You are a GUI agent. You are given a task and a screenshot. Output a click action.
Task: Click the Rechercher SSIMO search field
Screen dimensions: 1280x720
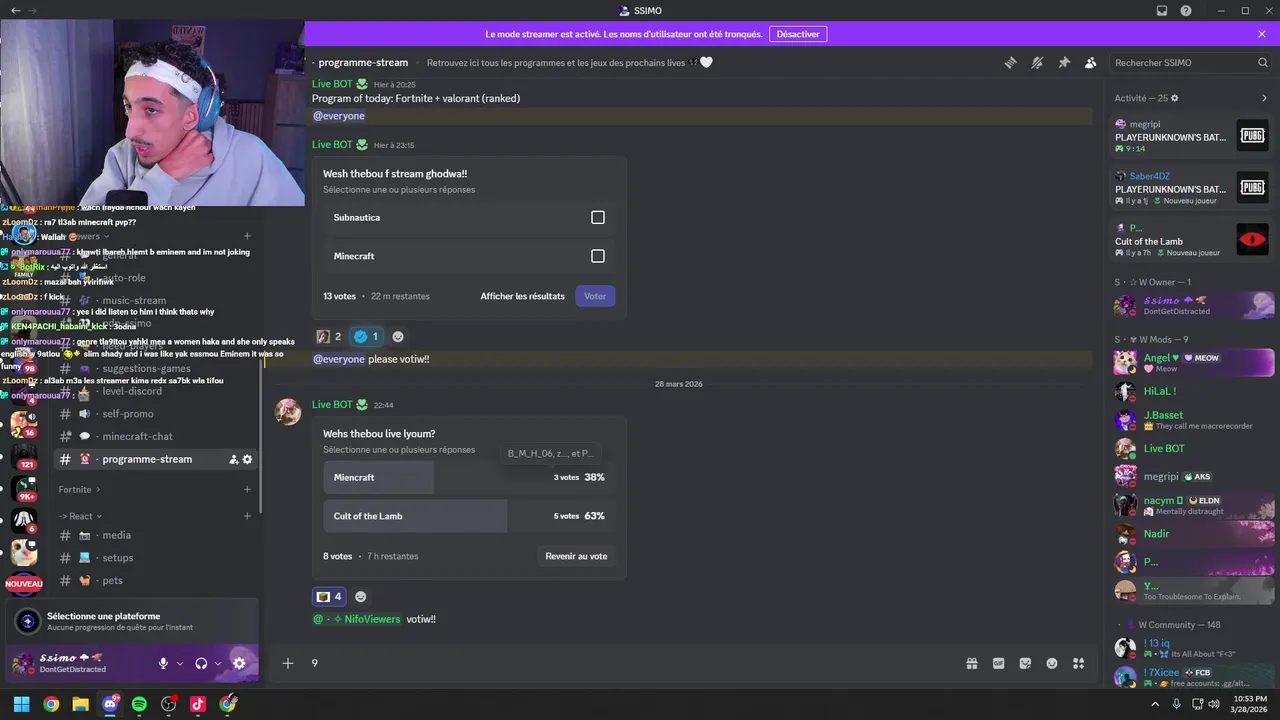pyautogui.click(x=1191, y=62)
